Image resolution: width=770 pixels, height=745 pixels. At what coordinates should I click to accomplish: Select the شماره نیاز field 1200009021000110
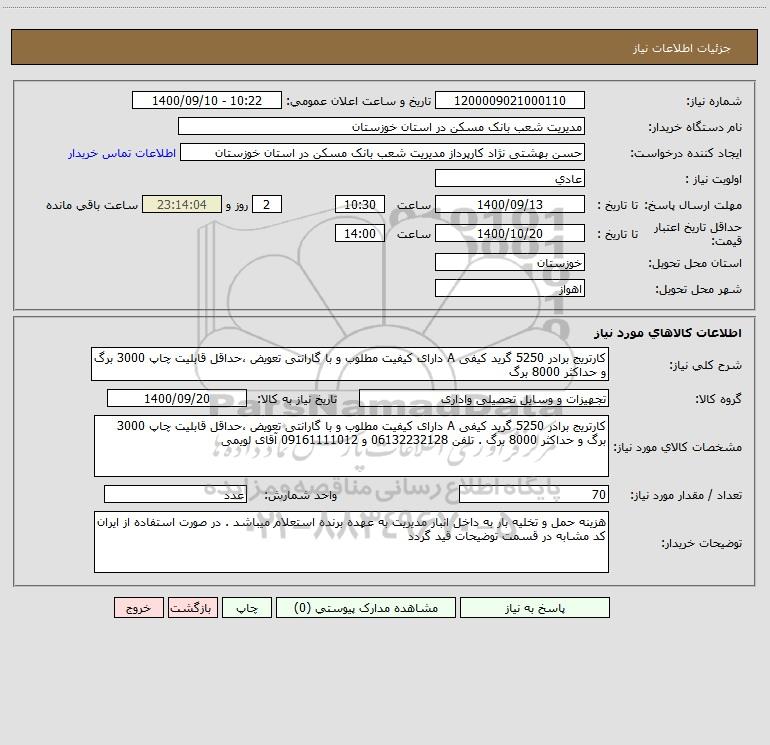(x=510, y=100)
